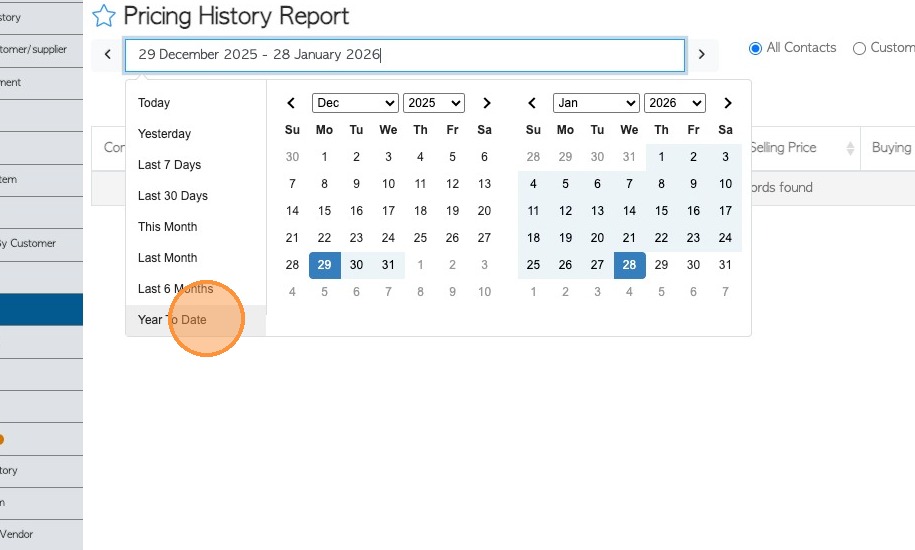
Task: Pick 20 in the December calendar
Action: 484,211
